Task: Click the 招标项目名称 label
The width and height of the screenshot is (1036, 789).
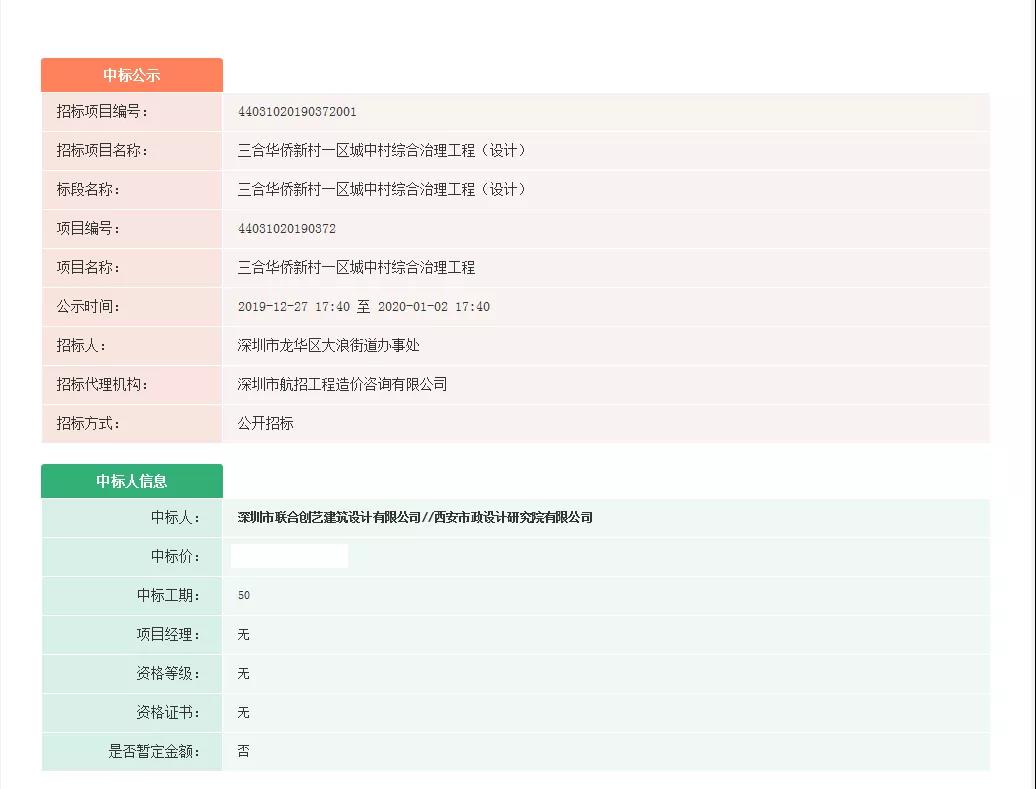Action: click(x=102, y=151)
